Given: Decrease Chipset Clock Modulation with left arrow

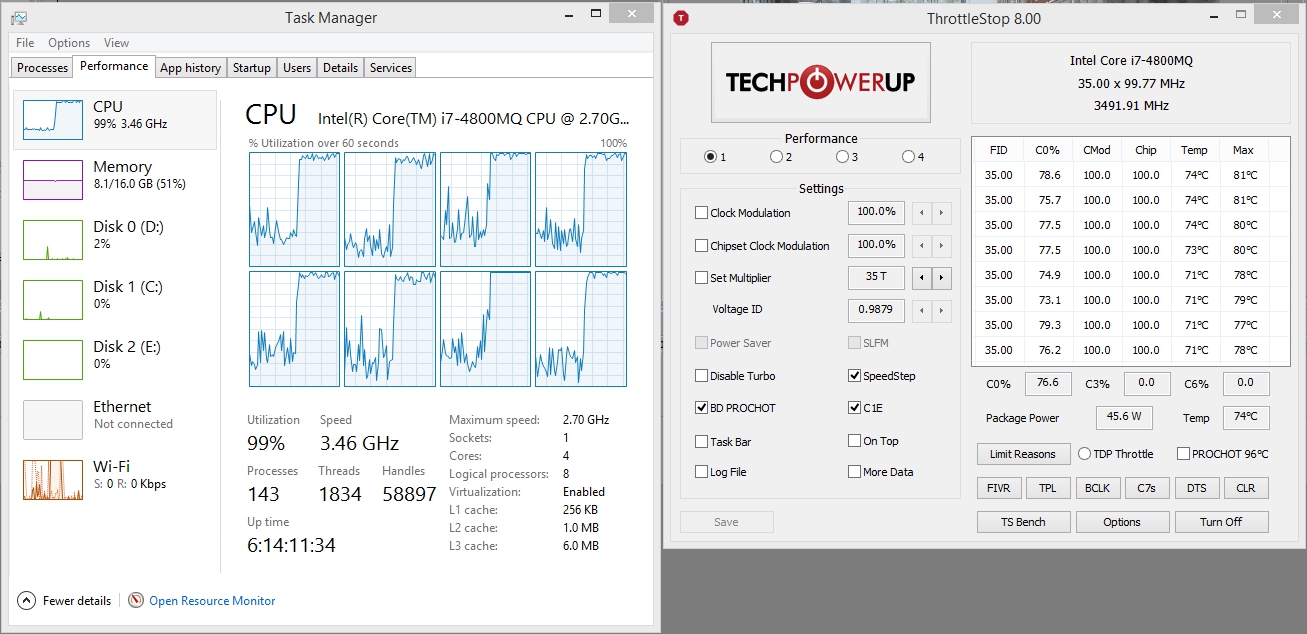Looking at the screenshot, I should 923,245.
